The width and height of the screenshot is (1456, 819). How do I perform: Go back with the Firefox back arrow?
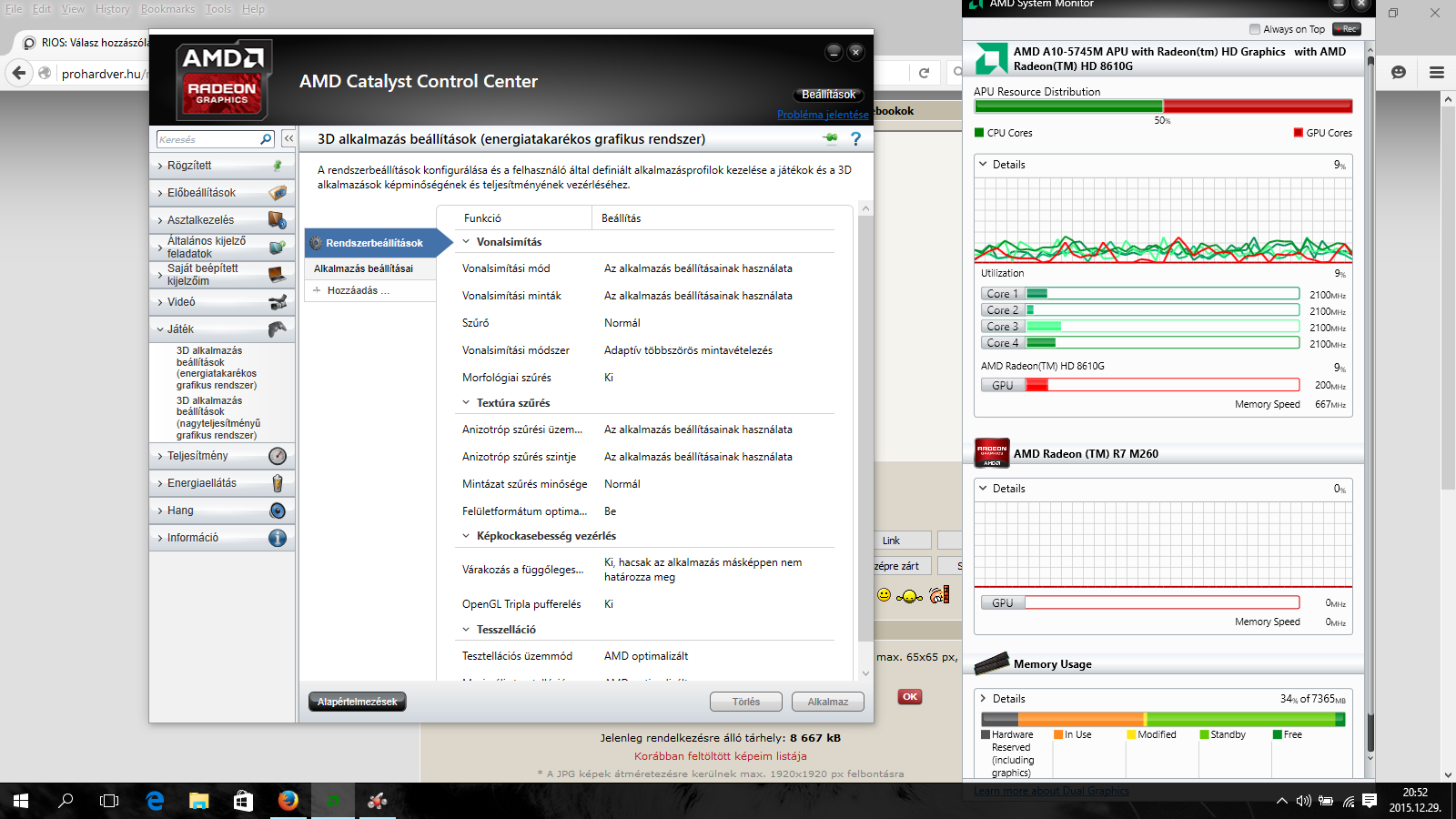(x=19, y=73)
